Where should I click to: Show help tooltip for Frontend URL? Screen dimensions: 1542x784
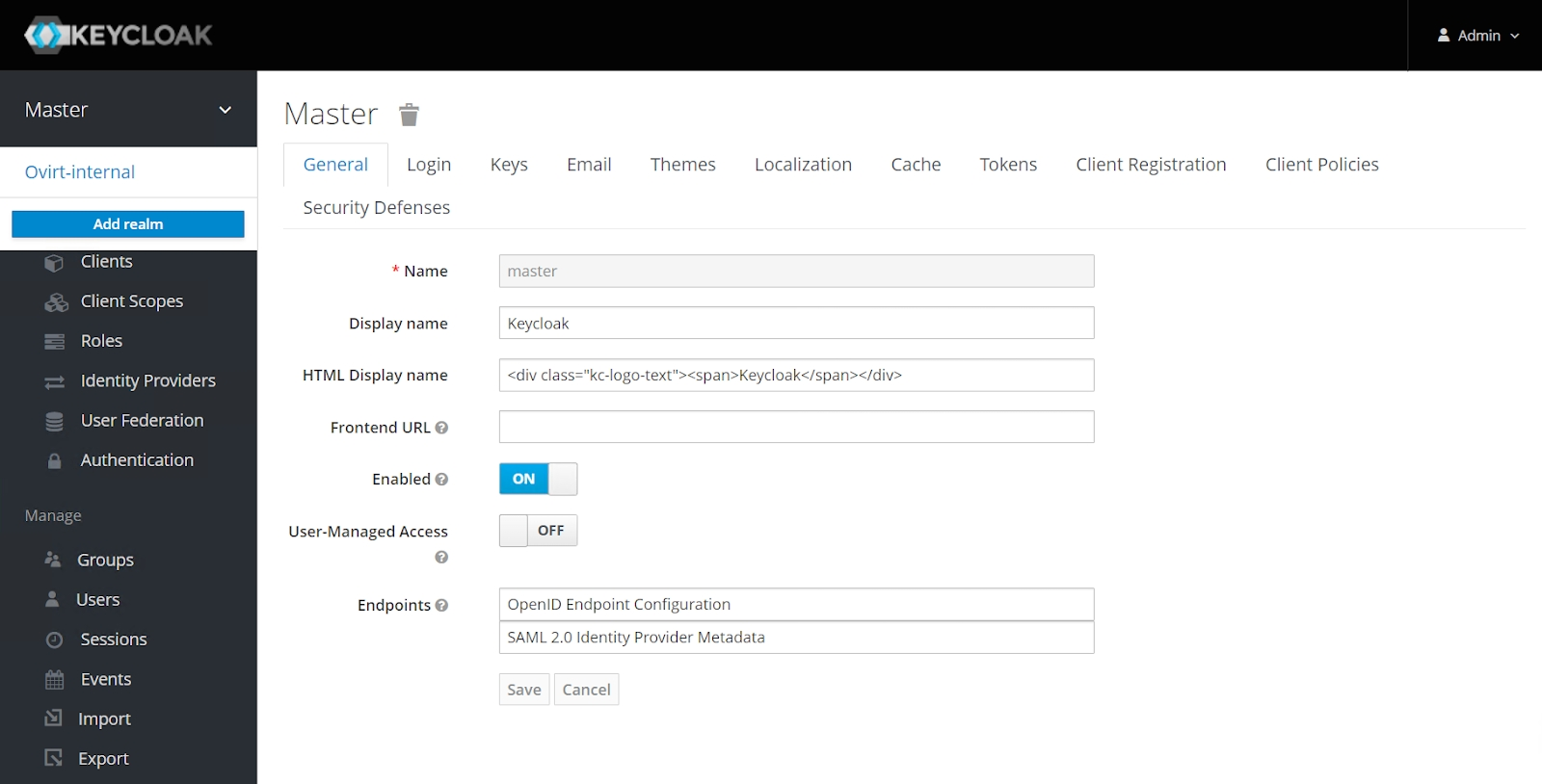441,428
